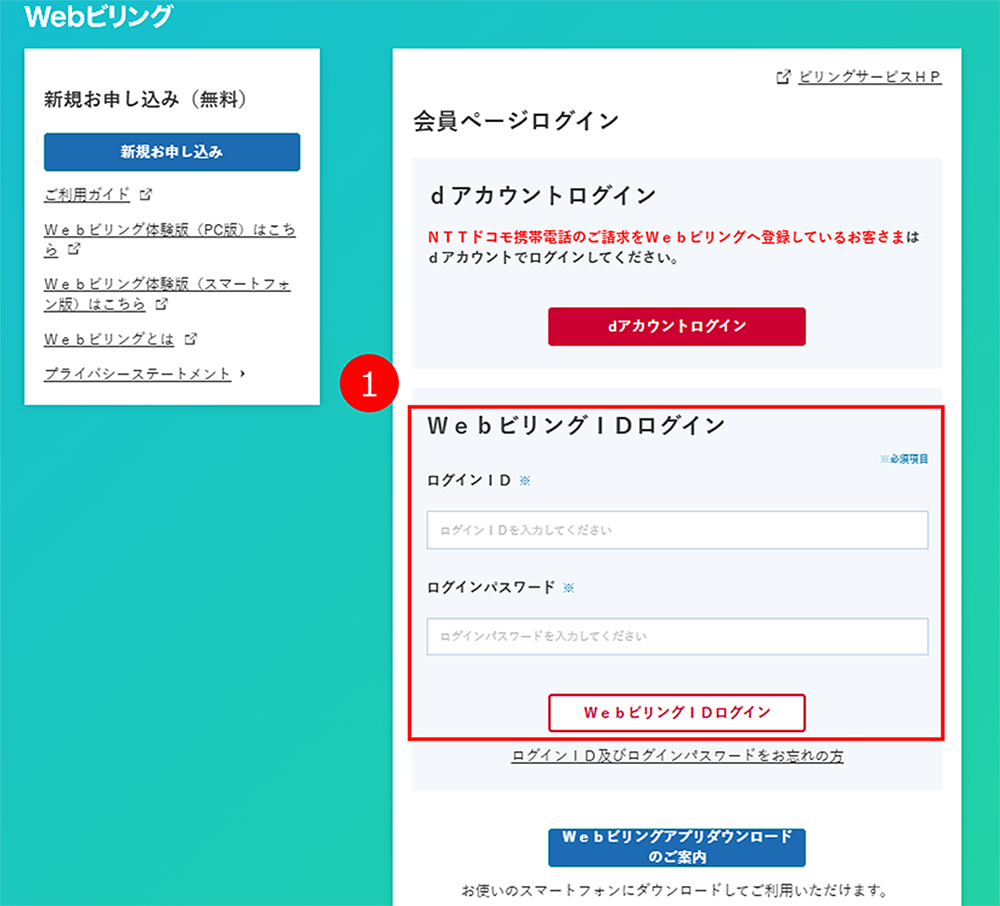Click external-link icon beside ご利用ガイド
Image resolution: width=1000 pixels, height=906 pixels.
pos(146,194)
